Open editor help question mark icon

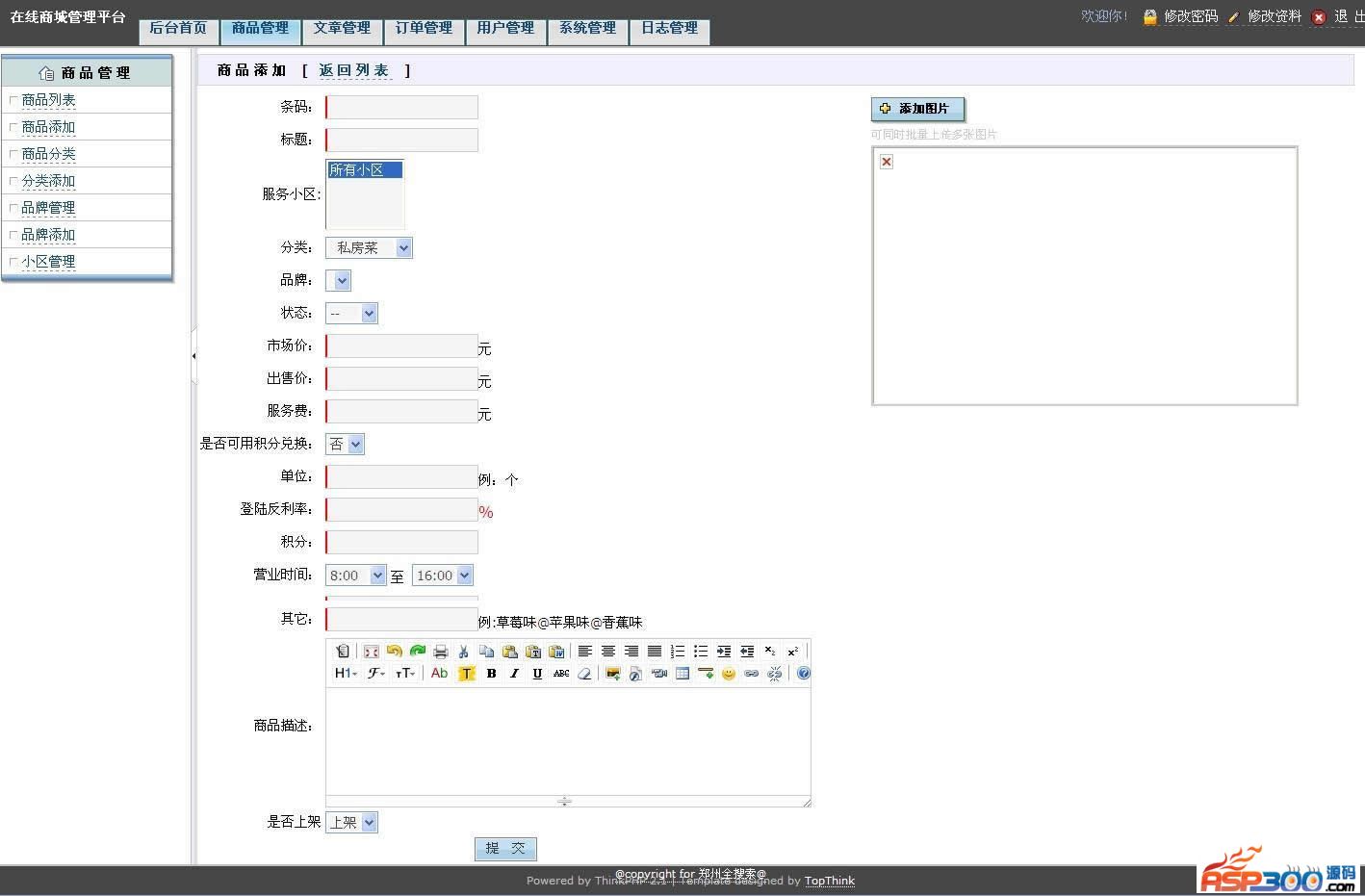803,674
